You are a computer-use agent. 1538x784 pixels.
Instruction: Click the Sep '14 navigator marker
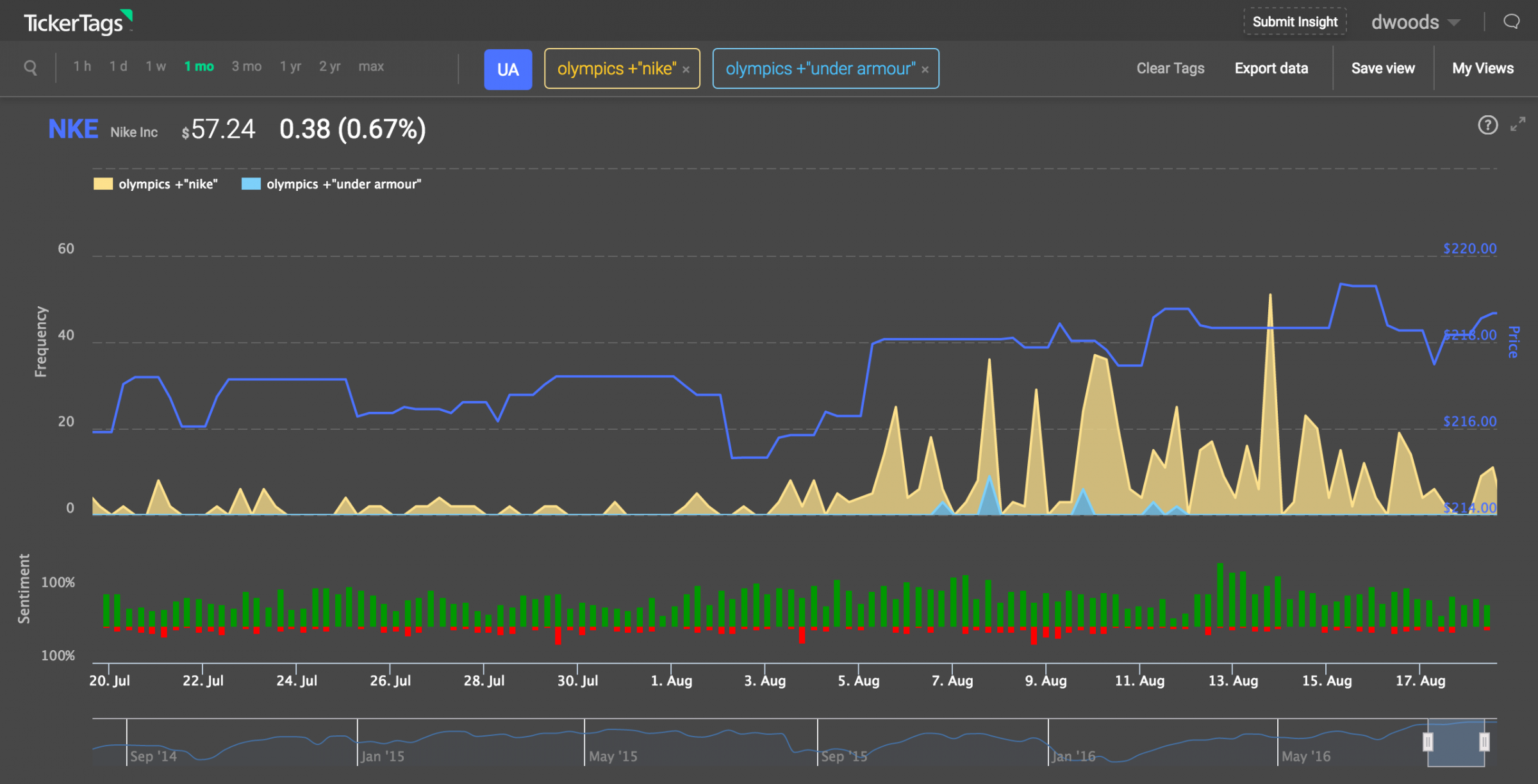tap(154, 756)
